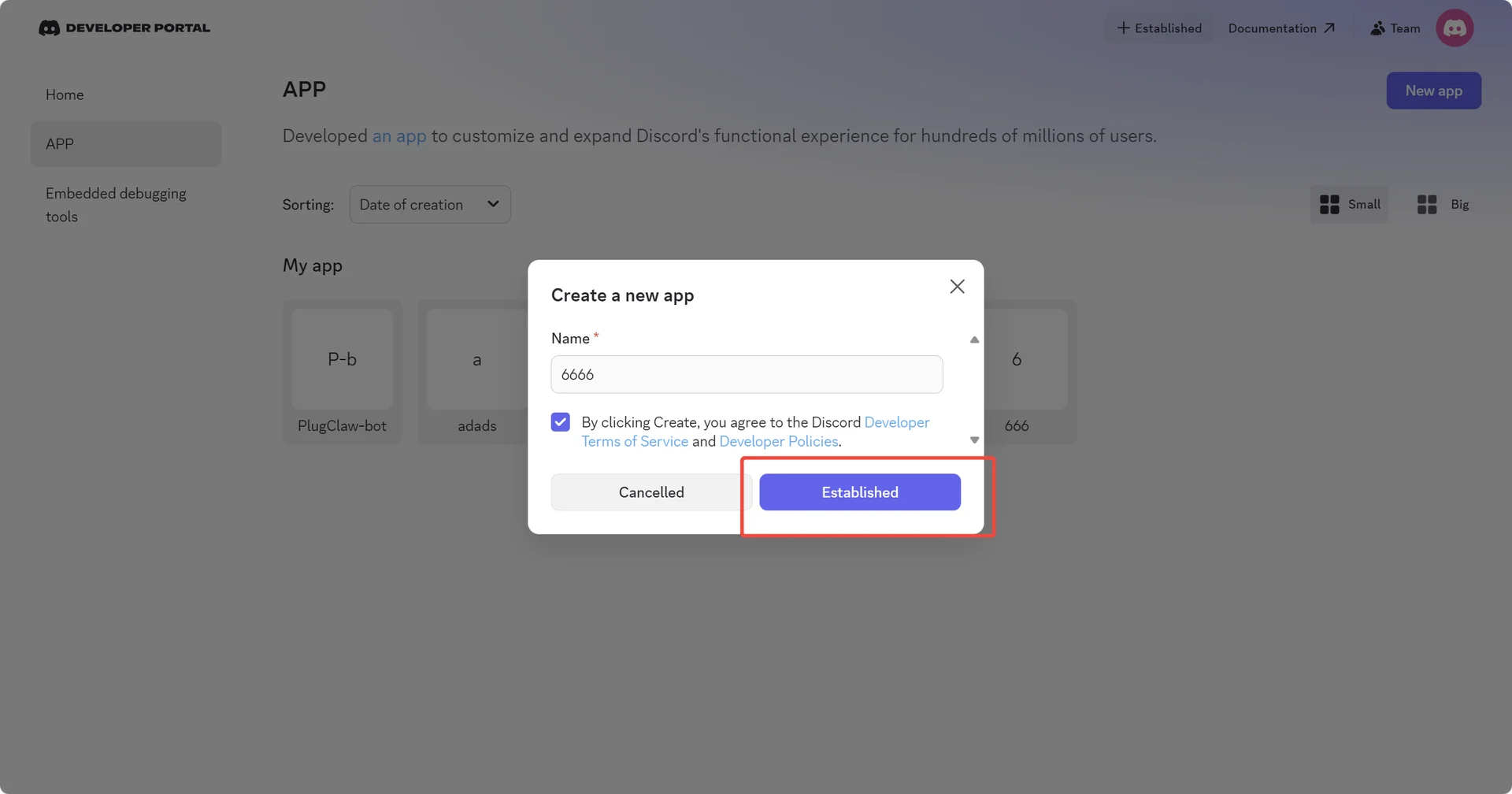1512x794 pixels.
Task: Open Team page from header icon
Action: [x=1377, y=28]
